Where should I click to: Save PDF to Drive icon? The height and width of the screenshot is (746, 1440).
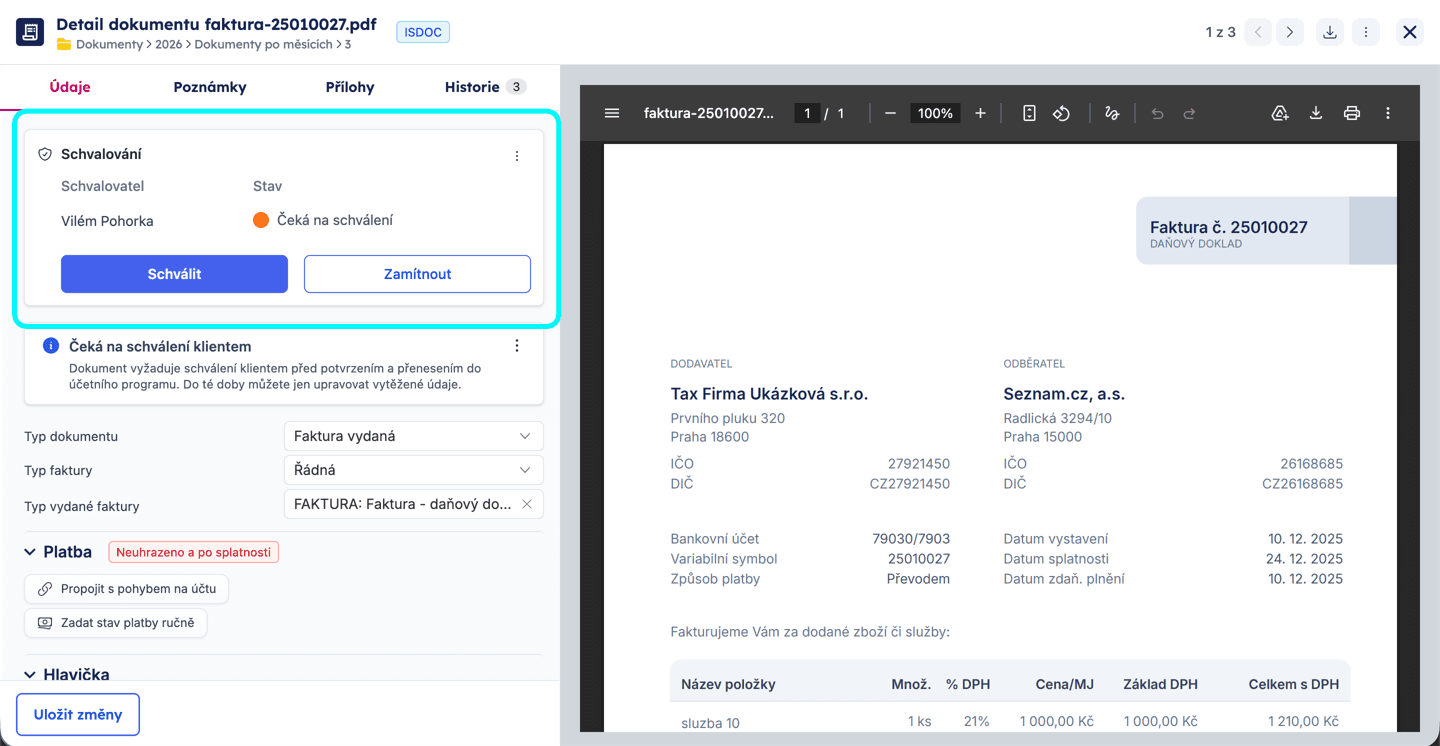pos(1279,113)
